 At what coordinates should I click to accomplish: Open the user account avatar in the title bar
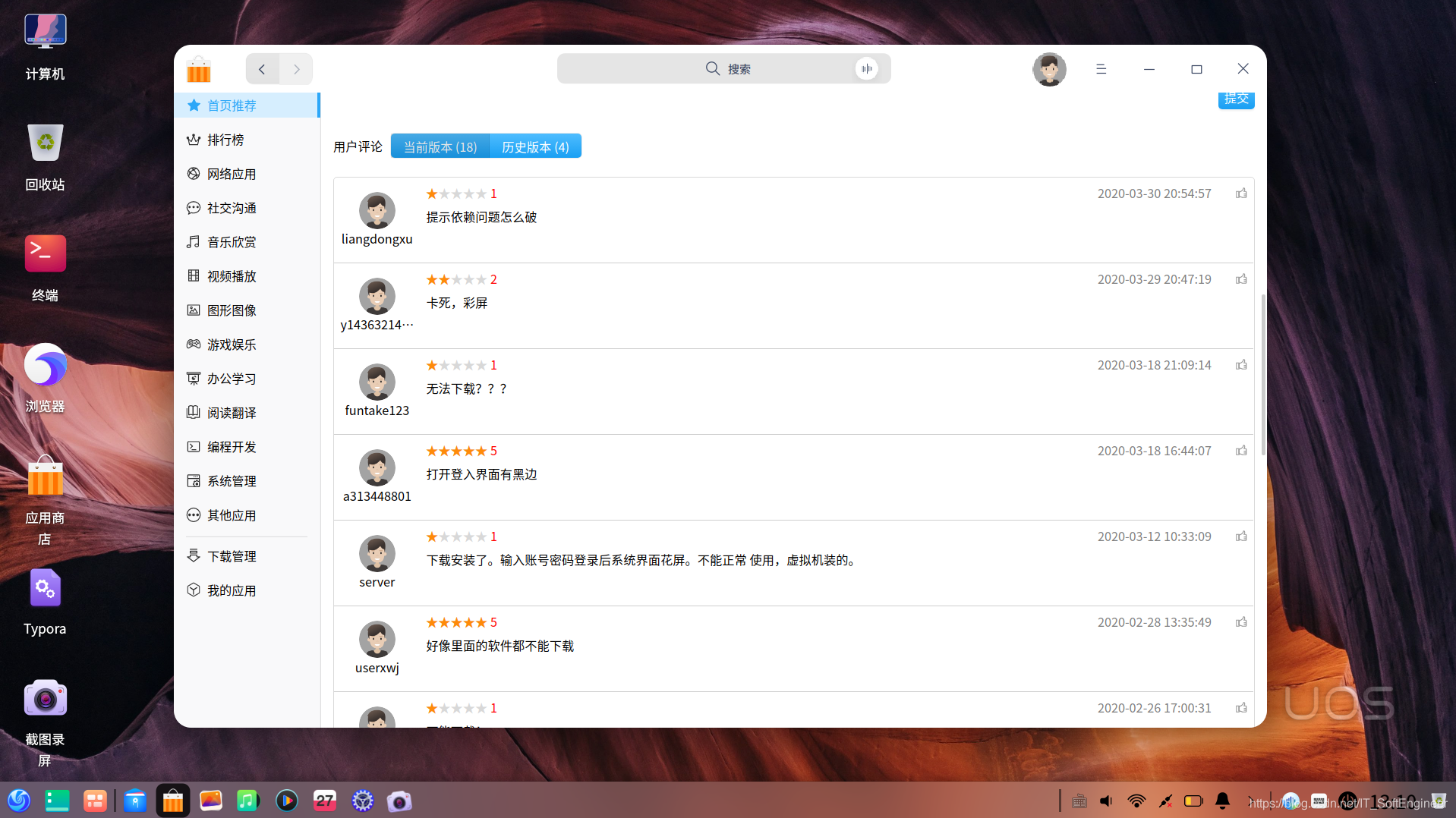[x=1049, y=69]
